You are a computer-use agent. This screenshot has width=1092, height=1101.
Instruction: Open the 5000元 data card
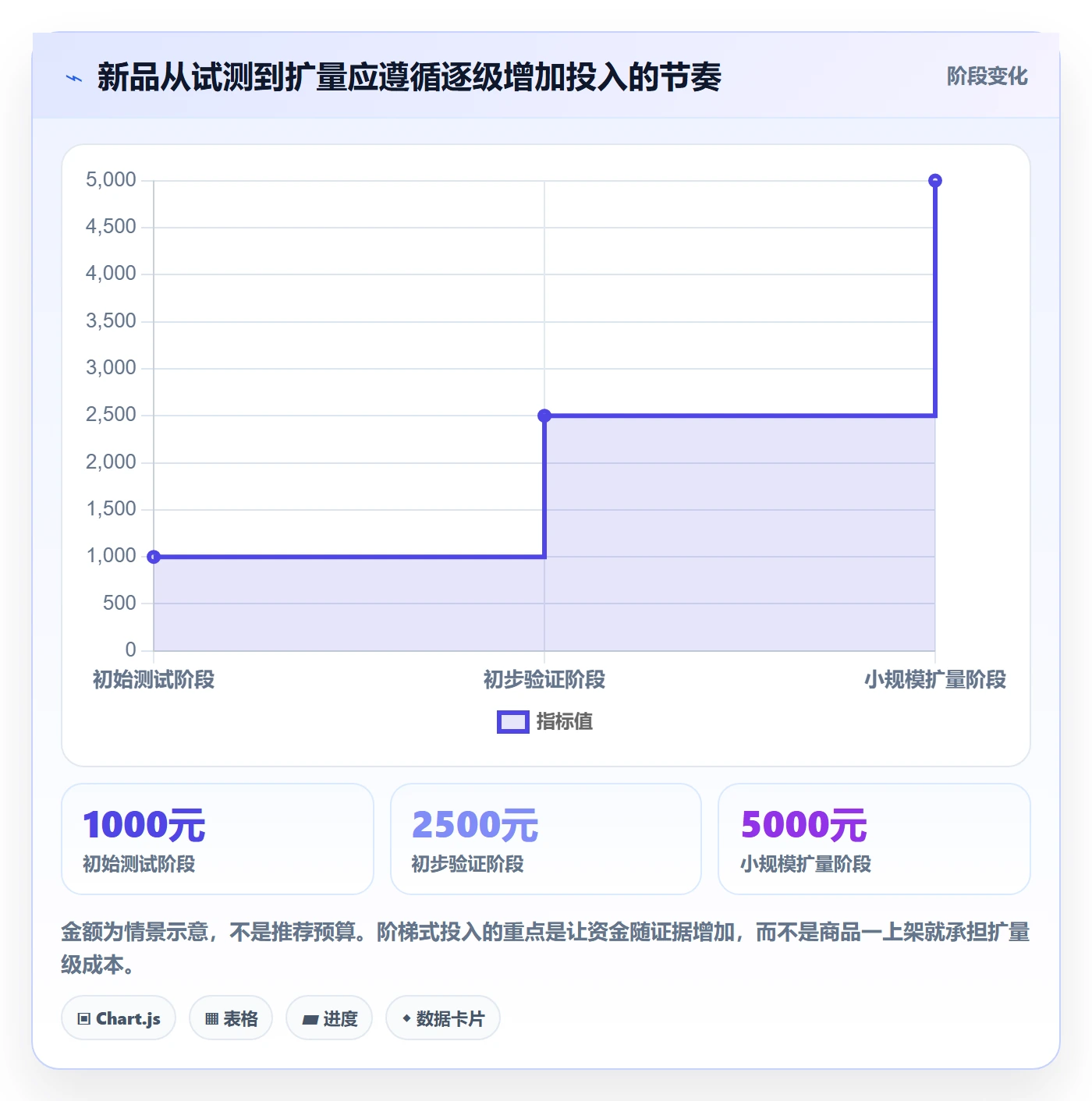[x=874, y=839]
